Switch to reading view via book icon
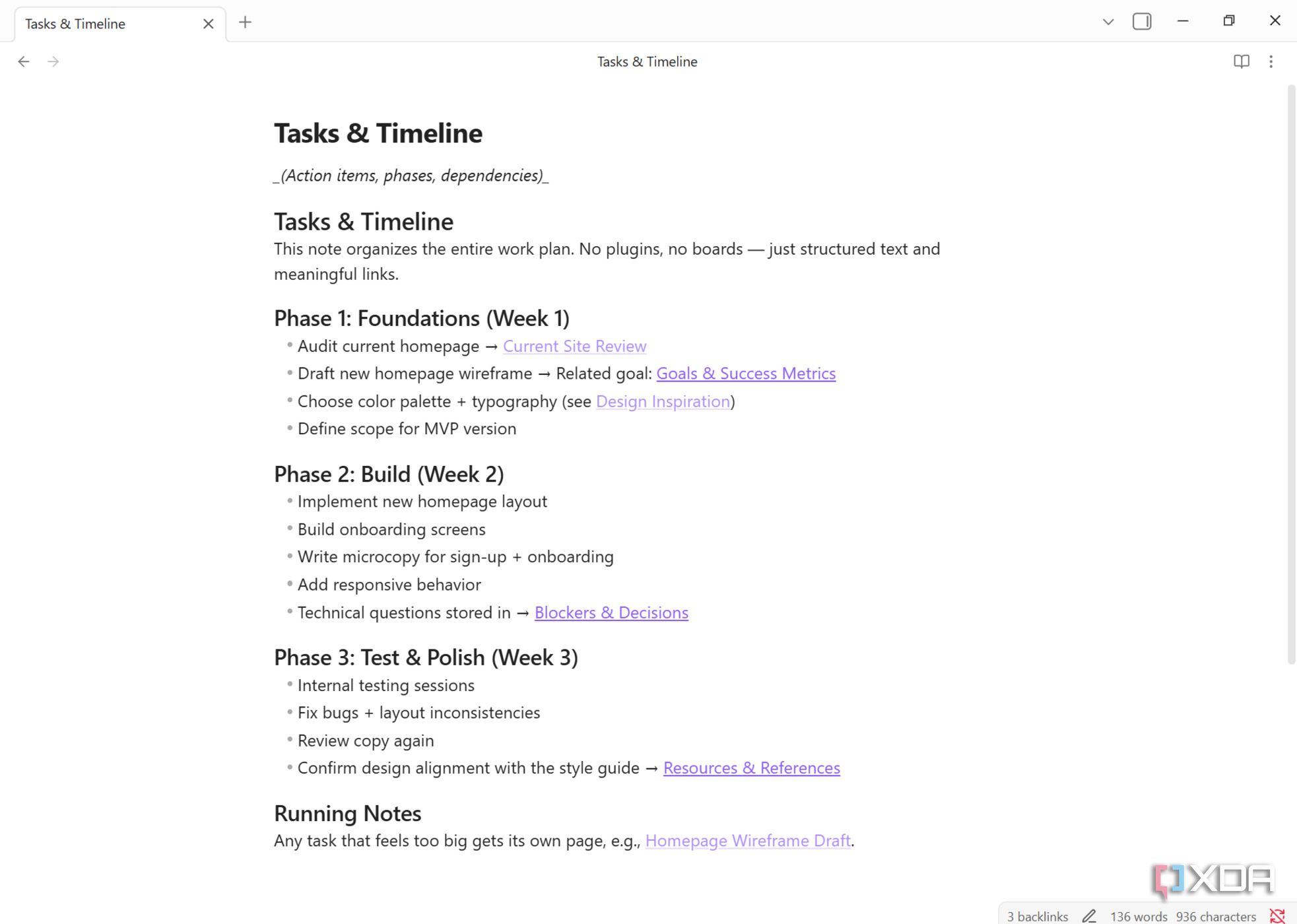Screen dimensions: 1297x924 1241,61
